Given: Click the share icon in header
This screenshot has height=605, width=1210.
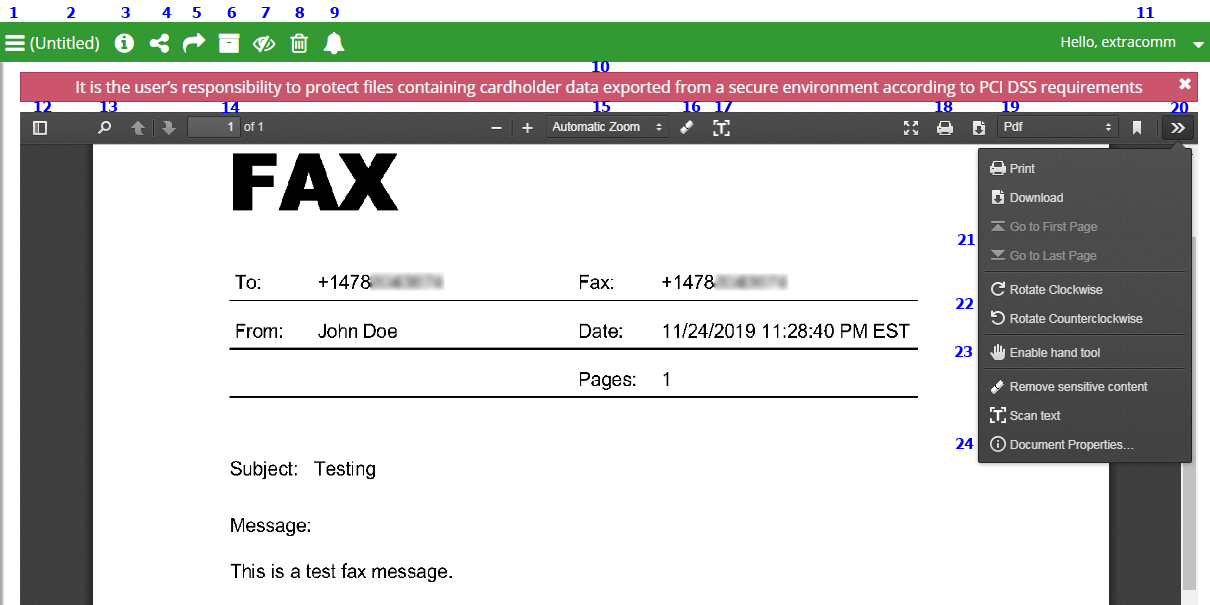Looking at the screenshot, I should point(159,43).
